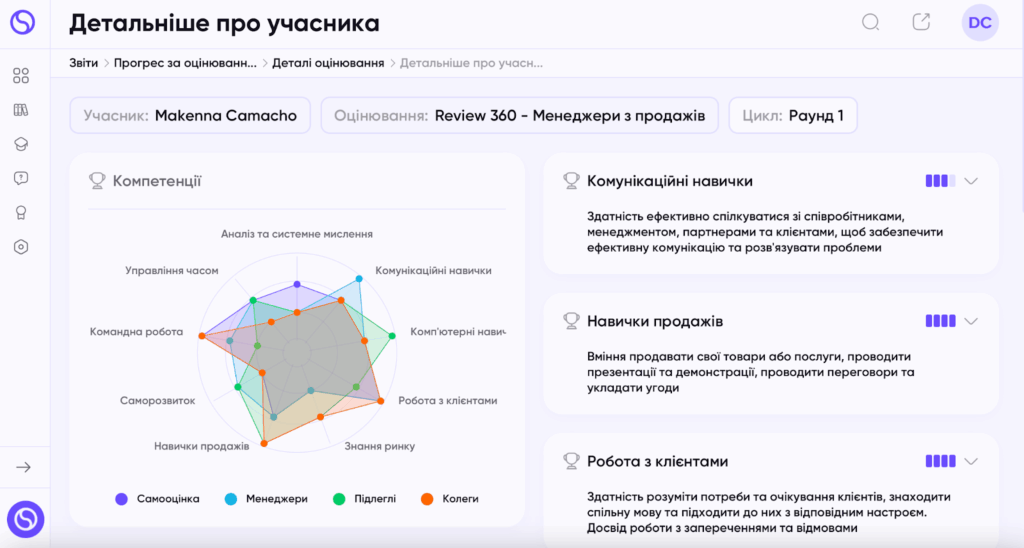
Task: Click trophy icon beside Компетенції heading
Action: click(97, 181)
